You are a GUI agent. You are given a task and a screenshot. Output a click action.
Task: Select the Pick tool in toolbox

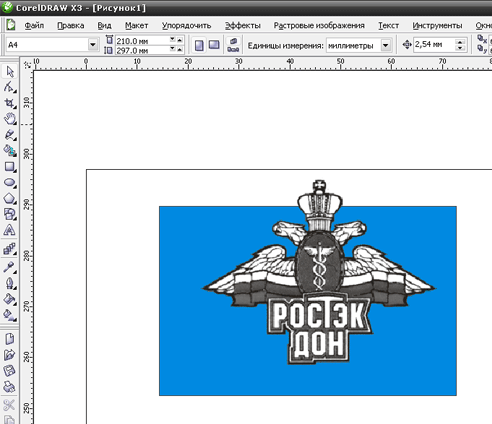point(10,72)
